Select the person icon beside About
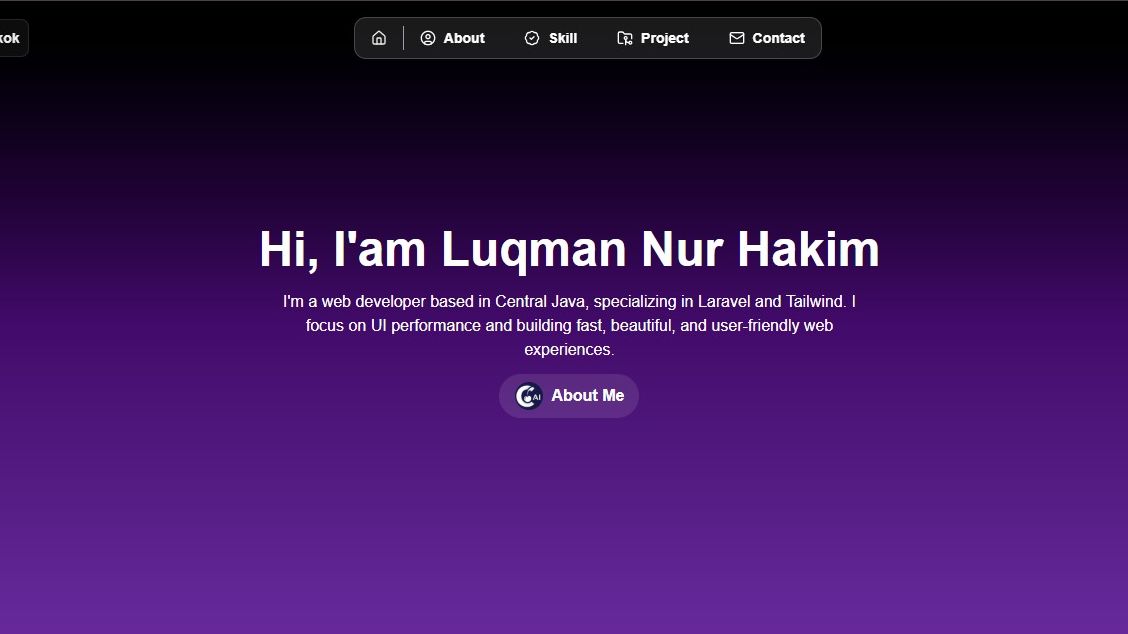This screenshot has height=634, width=1128. click(428, 37)
